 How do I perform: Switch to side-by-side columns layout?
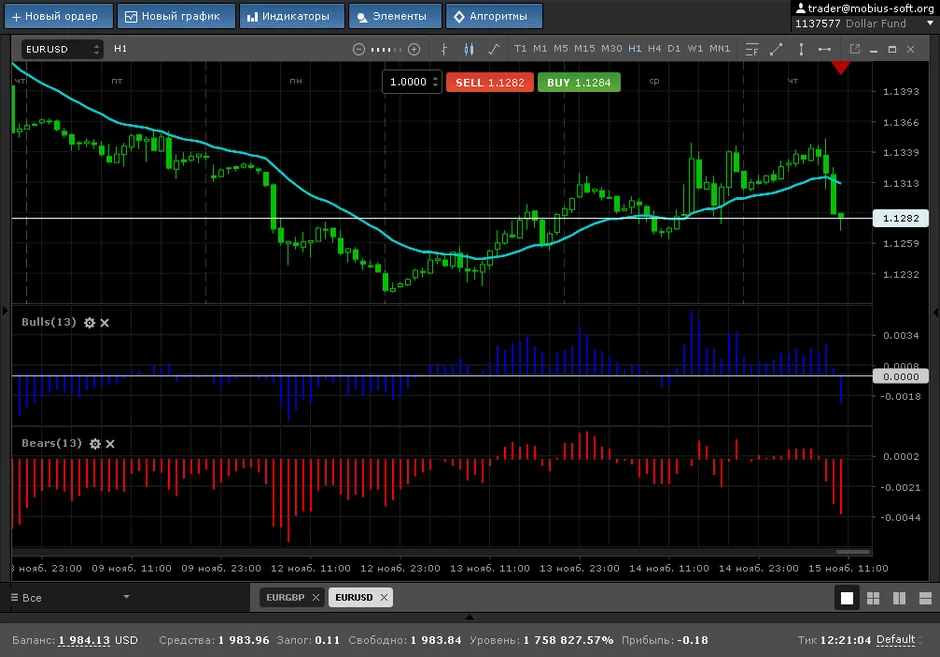pos(899,598)
